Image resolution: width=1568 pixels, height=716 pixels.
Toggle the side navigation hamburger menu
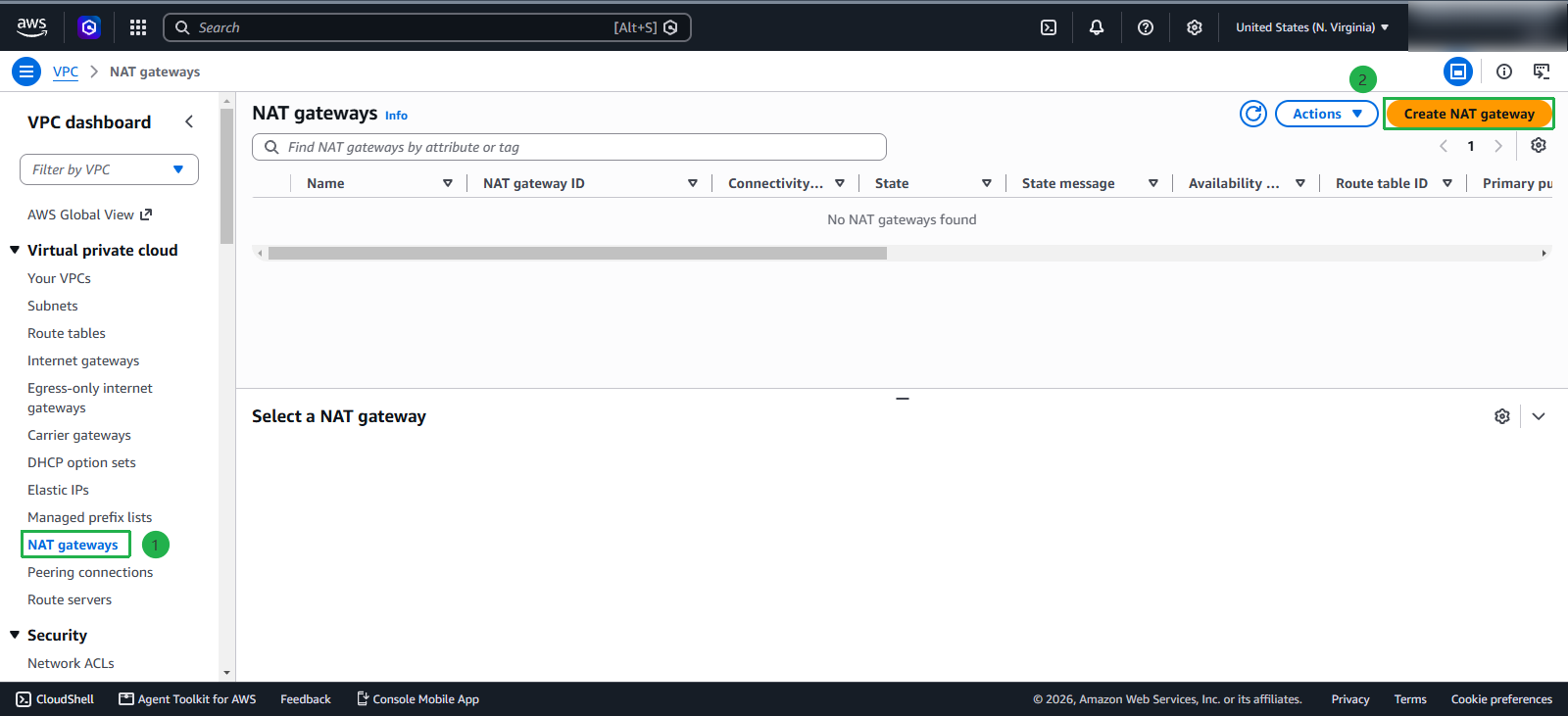point(26,72)
